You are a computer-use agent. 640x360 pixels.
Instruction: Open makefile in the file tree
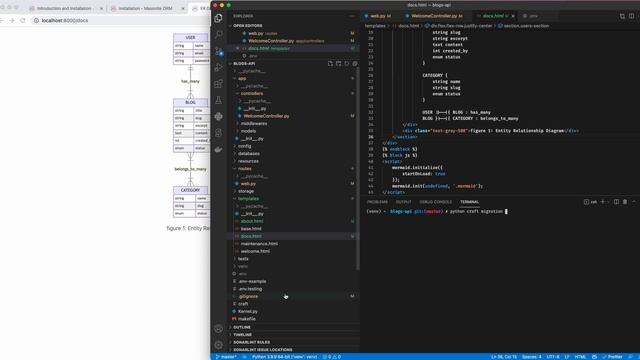[x=247, y=319]
